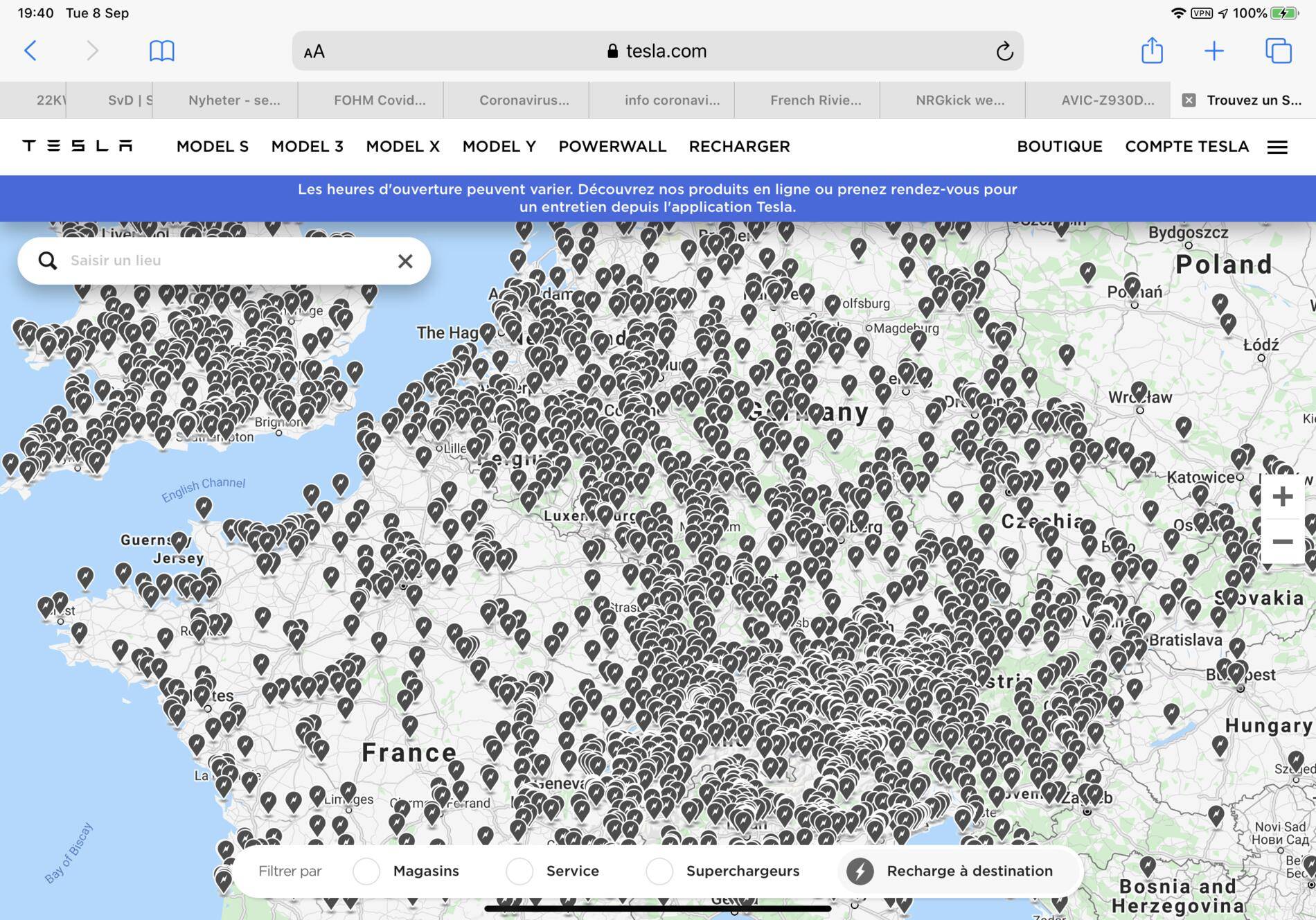Zoom out on the map
Viewport: 1316px width, 920px height.
[x=1283, y=541]
